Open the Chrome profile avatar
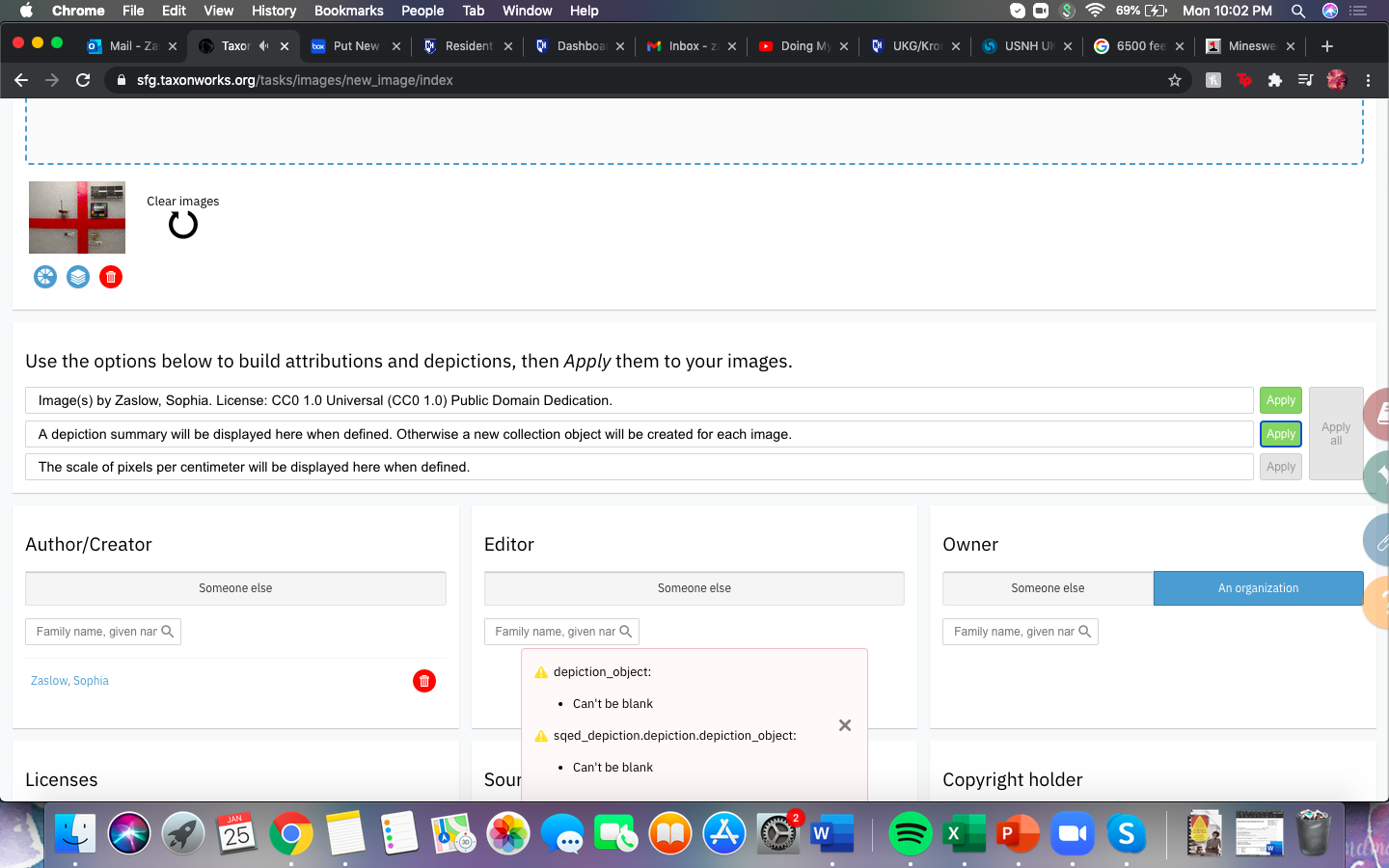 (x=1336, y=80)
